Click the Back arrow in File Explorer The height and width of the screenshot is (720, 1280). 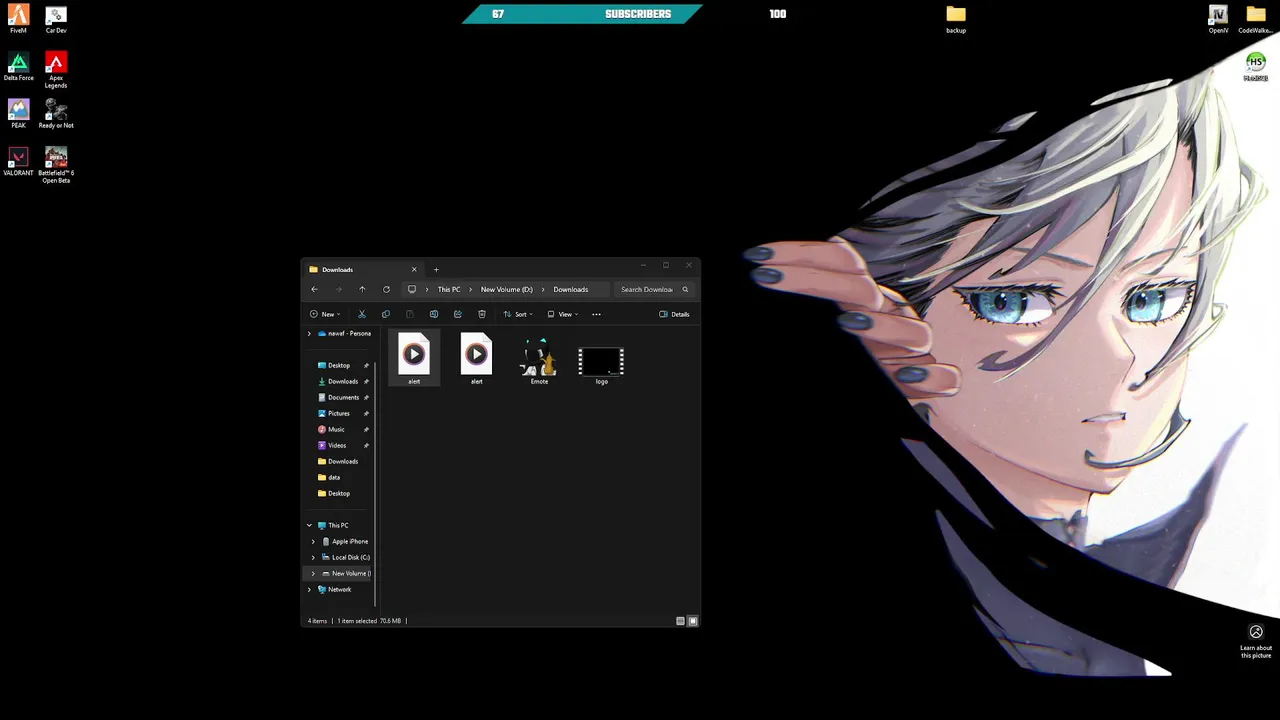(x=314, y=289)
